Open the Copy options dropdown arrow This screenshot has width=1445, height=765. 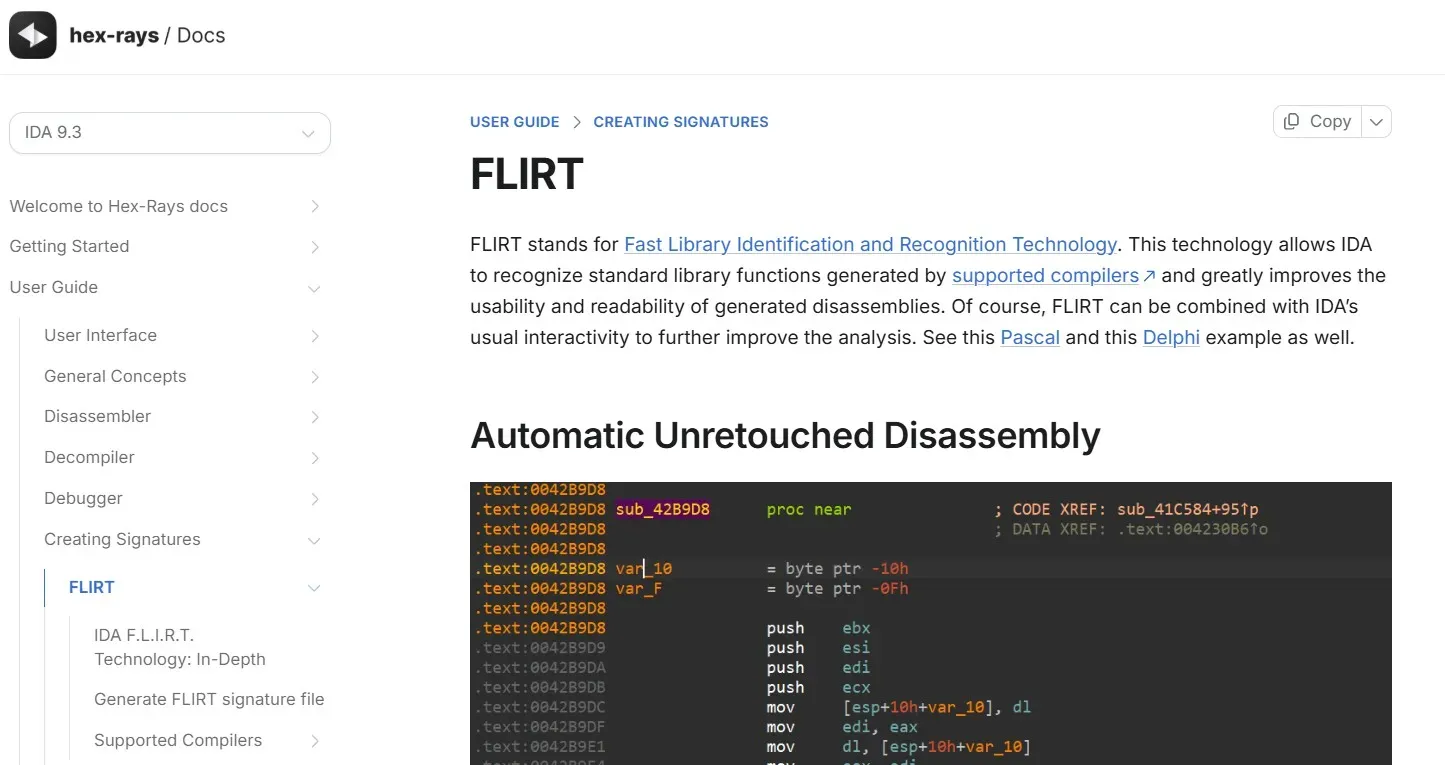pyautogui.click(x=1377, y=121)
